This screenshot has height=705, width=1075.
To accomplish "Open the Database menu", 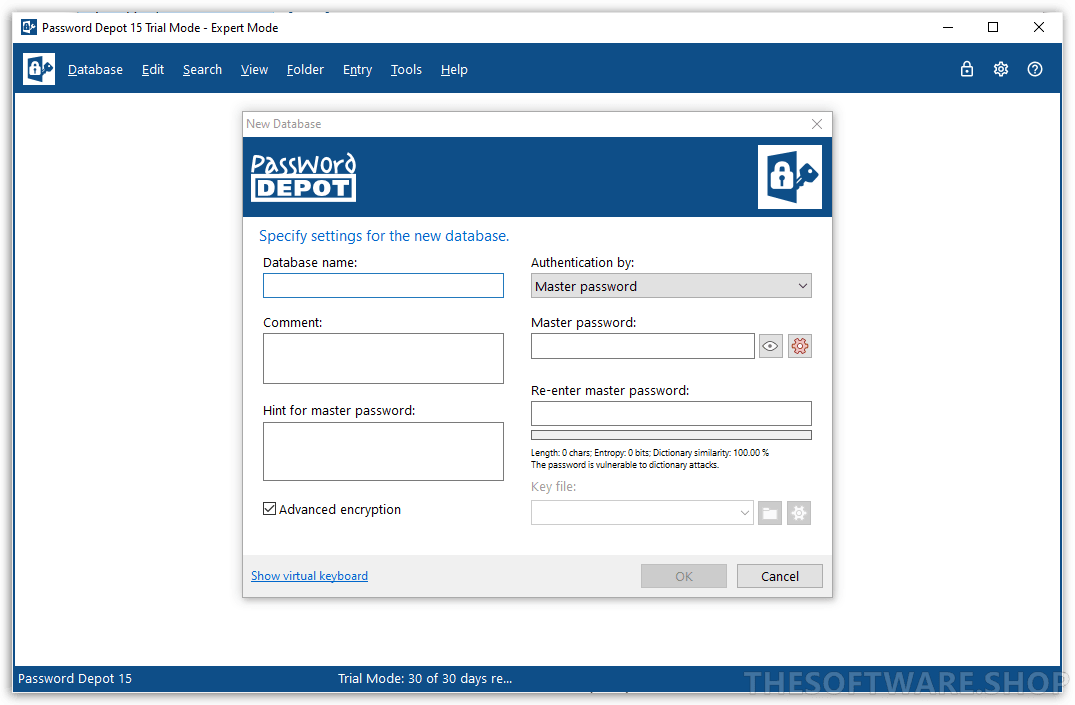I will click(95, 69).
